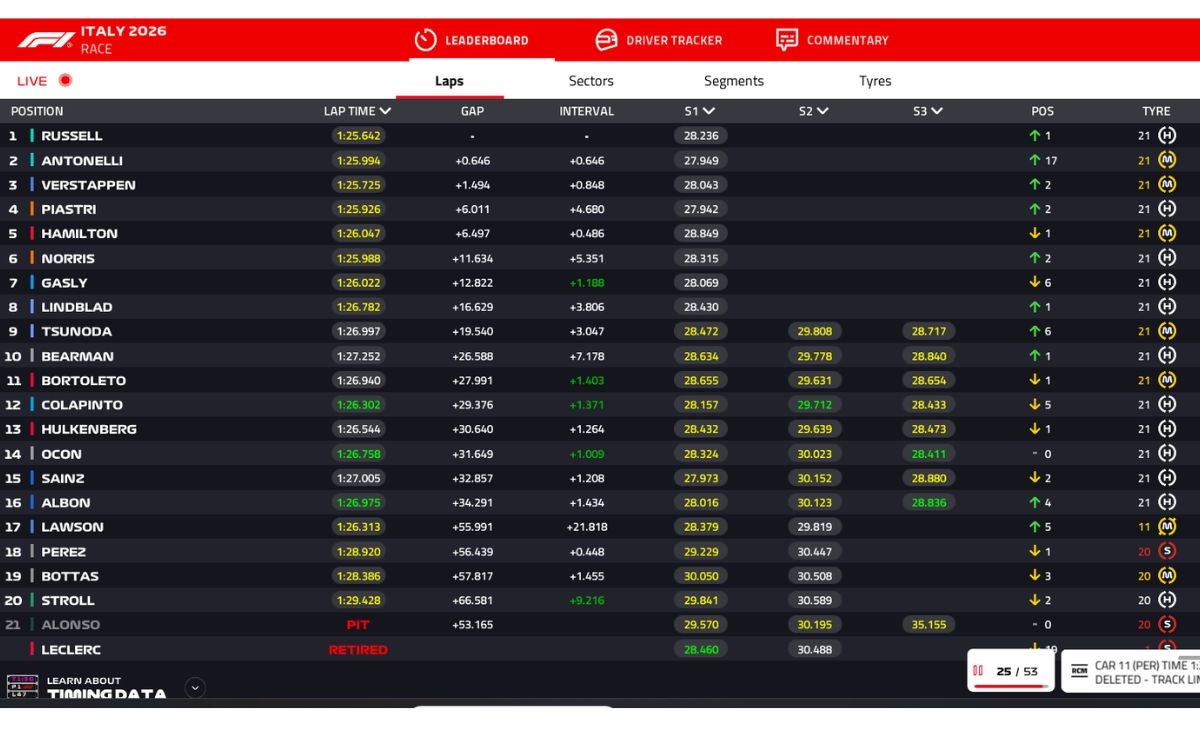Click Lawson's green position-gain arrow
The image size is (1200, 729).
[x=1035, y=527]
